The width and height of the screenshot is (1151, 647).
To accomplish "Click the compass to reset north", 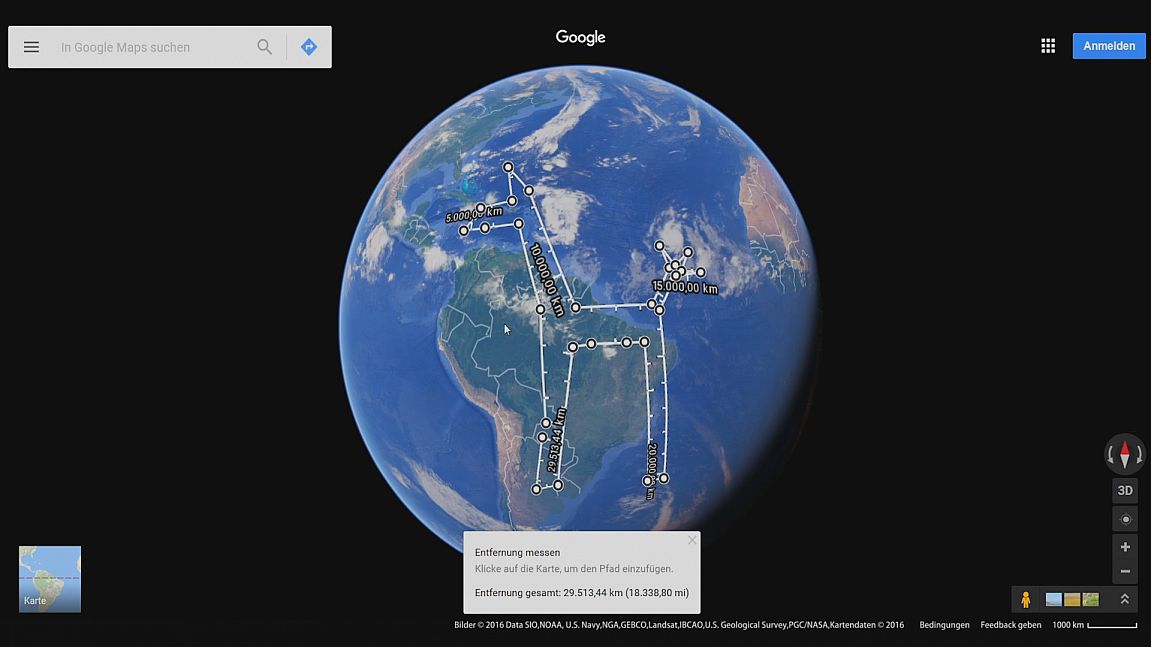I will (1125, 454).
